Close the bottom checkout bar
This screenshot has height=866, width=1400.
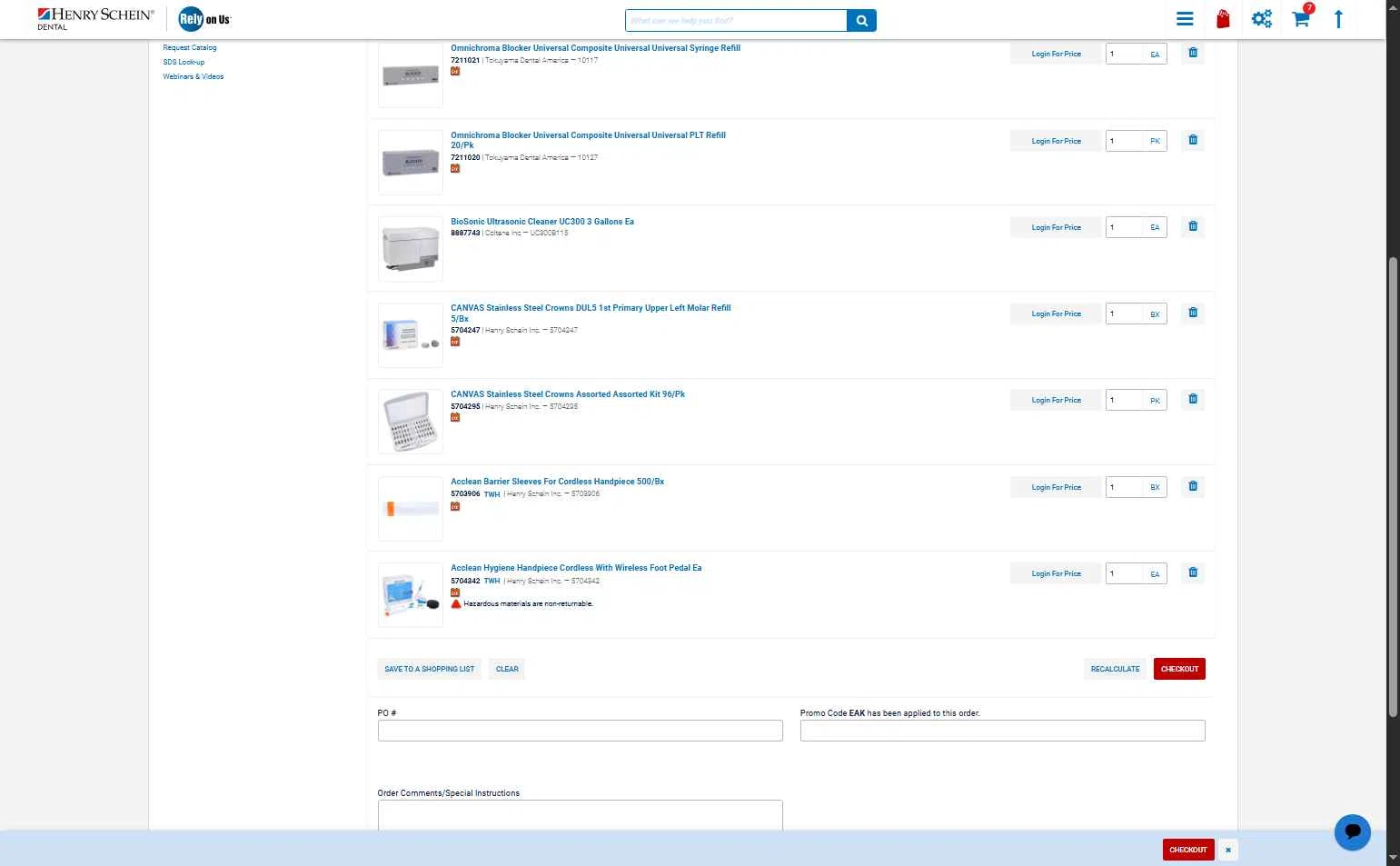(x=1228, y=850)
